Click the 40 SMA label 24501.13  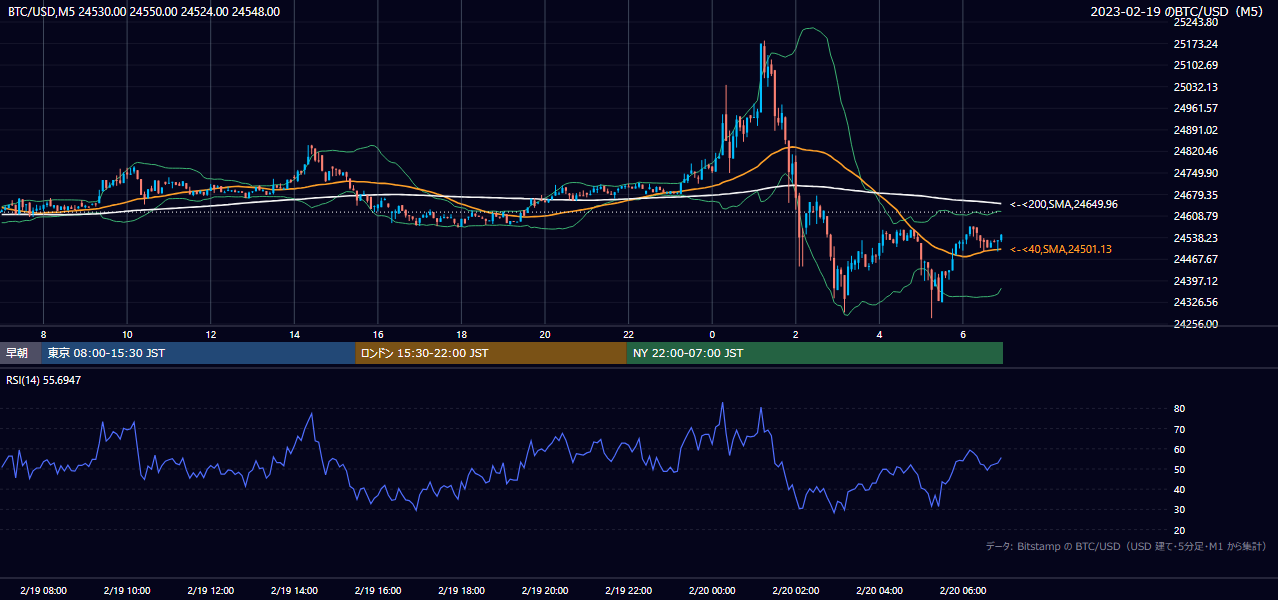(1061, 249)
